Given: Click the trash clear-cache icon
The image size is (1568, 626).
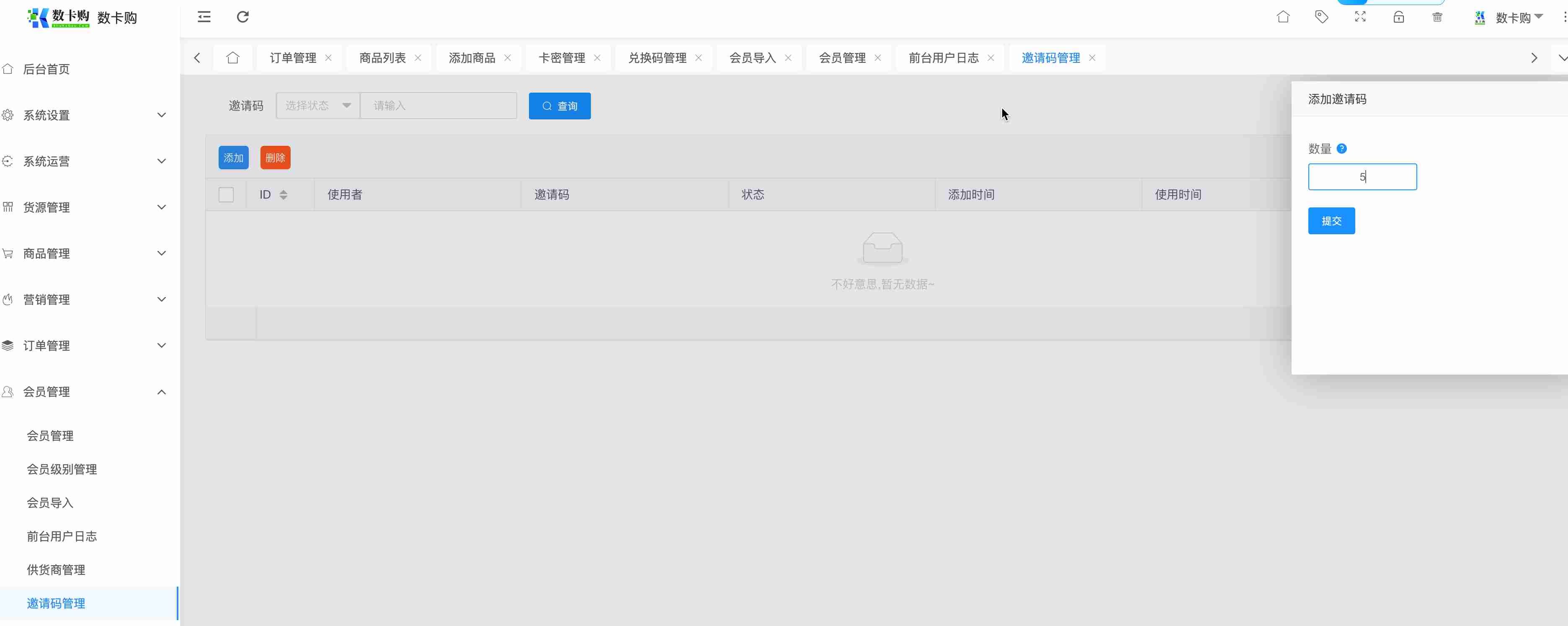Looking at the screenshot, I should coord(1437,17).
